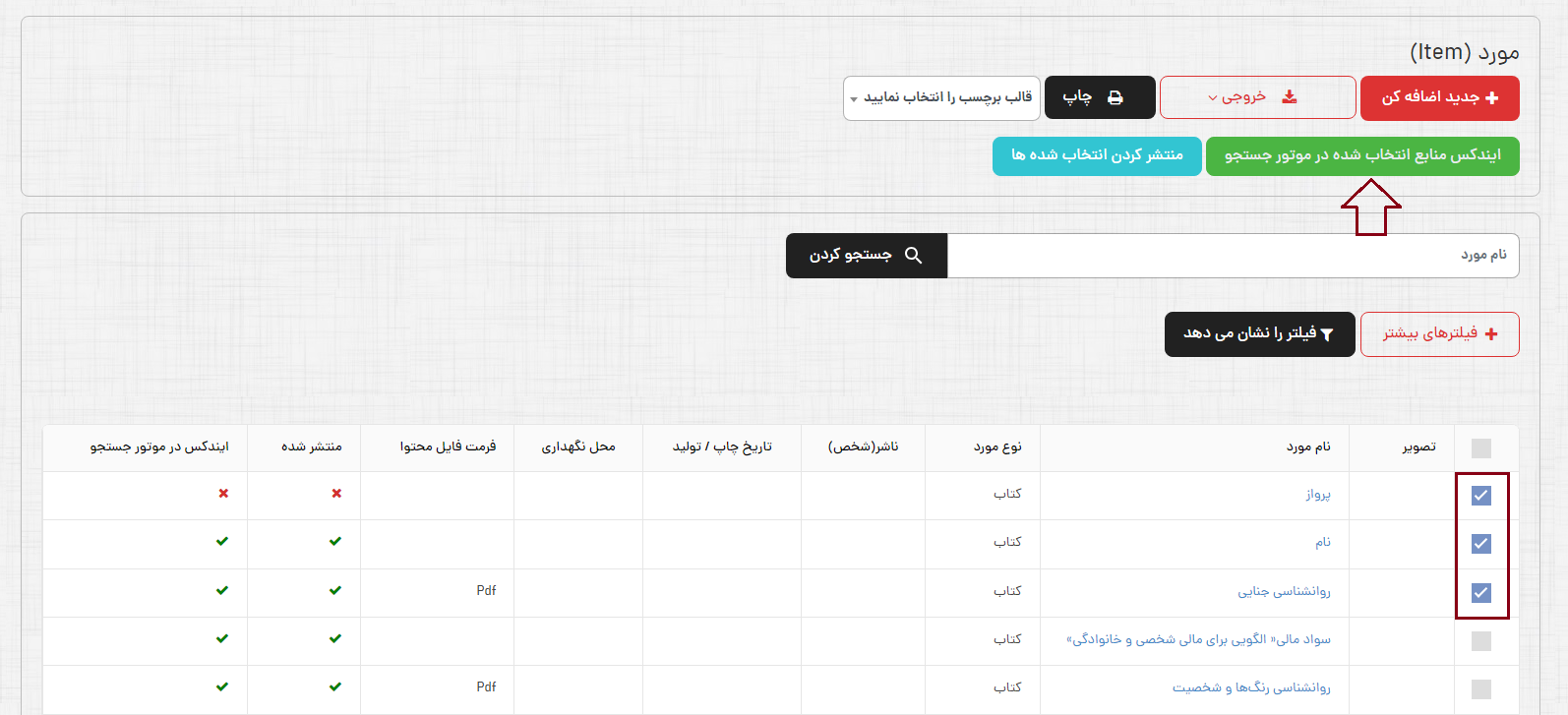This screenshot has width=1568, height=715.
Task: Click the plus icon on the add new button
Action: click(1491, 97)
